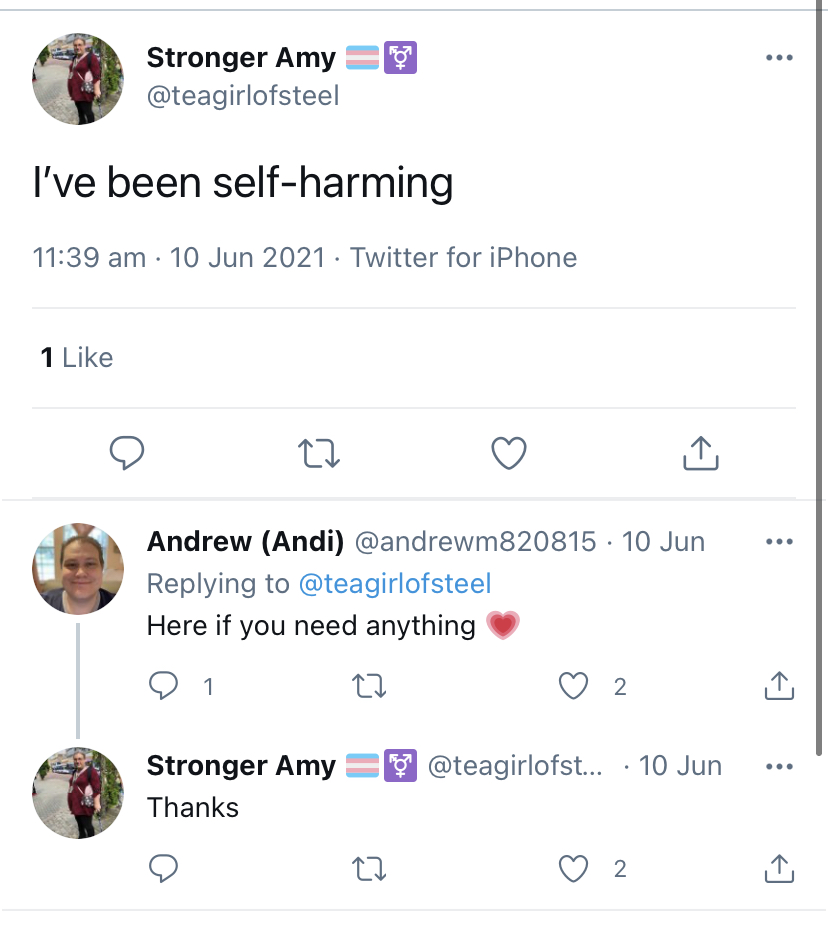Open more options on Andrew's reply
This screenshot has height=949, width=828.
(779, 541)
